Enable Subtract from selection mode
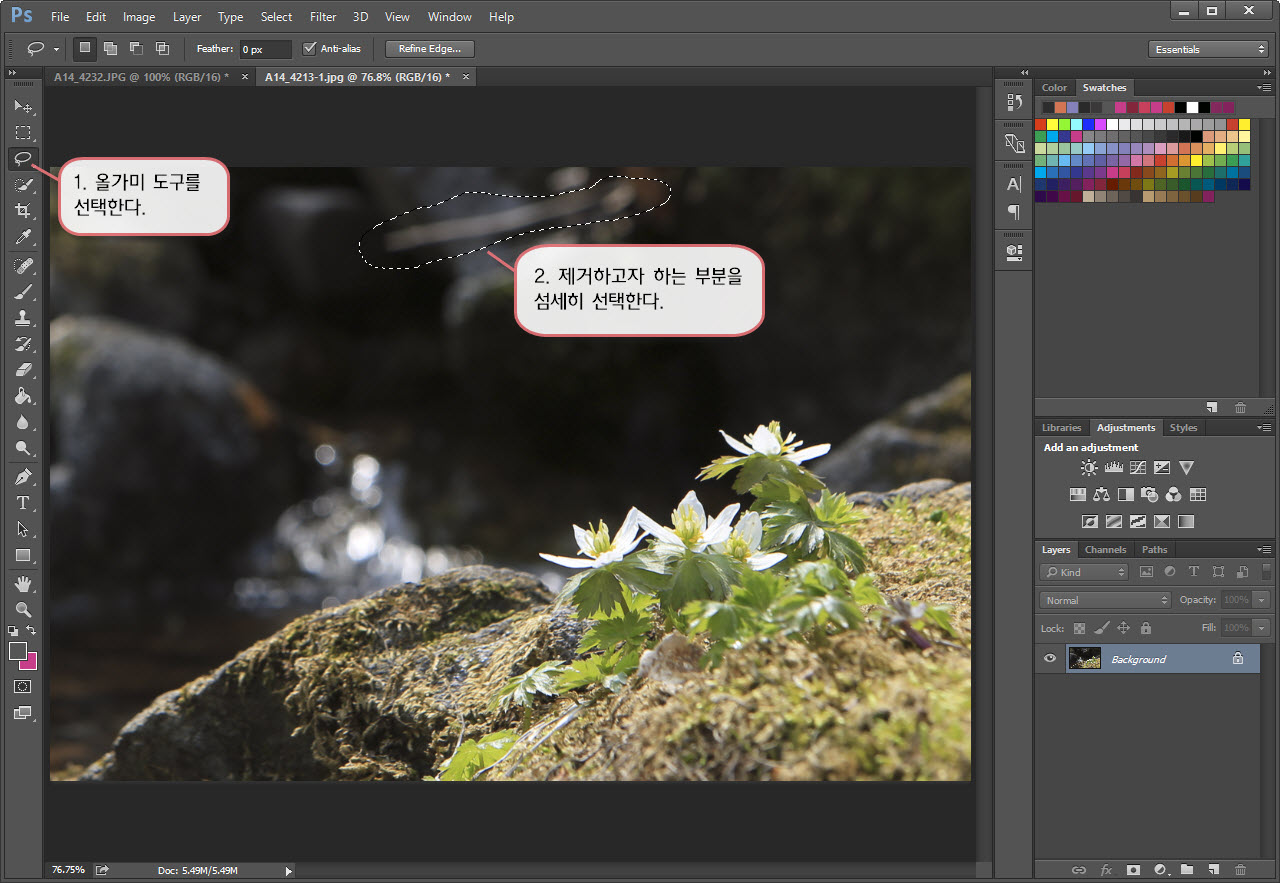Screen dimensions: 1280x883 click(136, 48)
